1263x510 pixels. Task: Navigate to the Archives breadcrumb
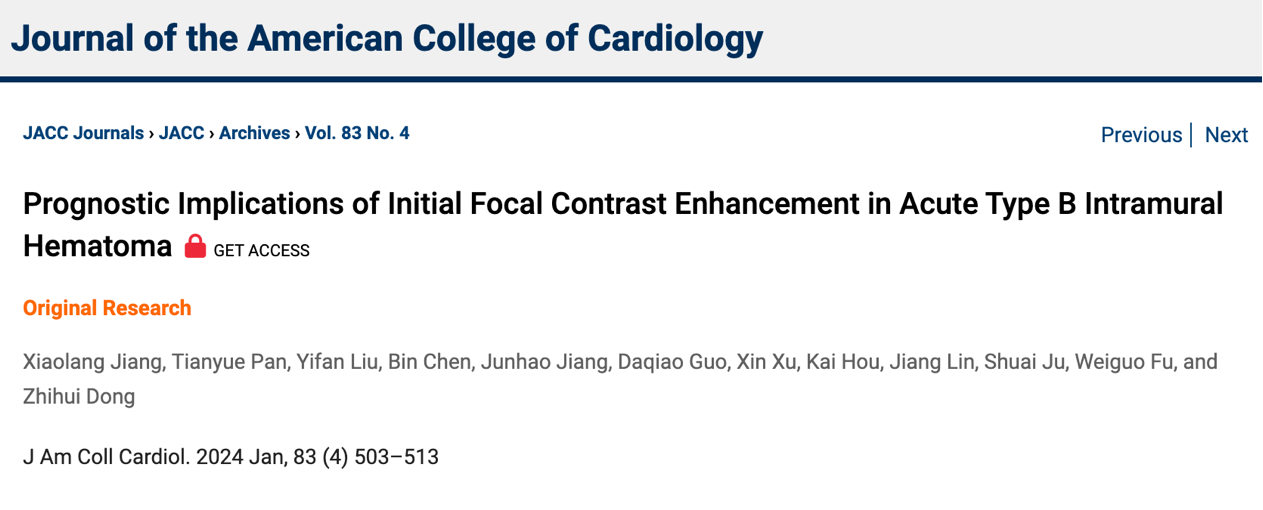coord(254,133)
